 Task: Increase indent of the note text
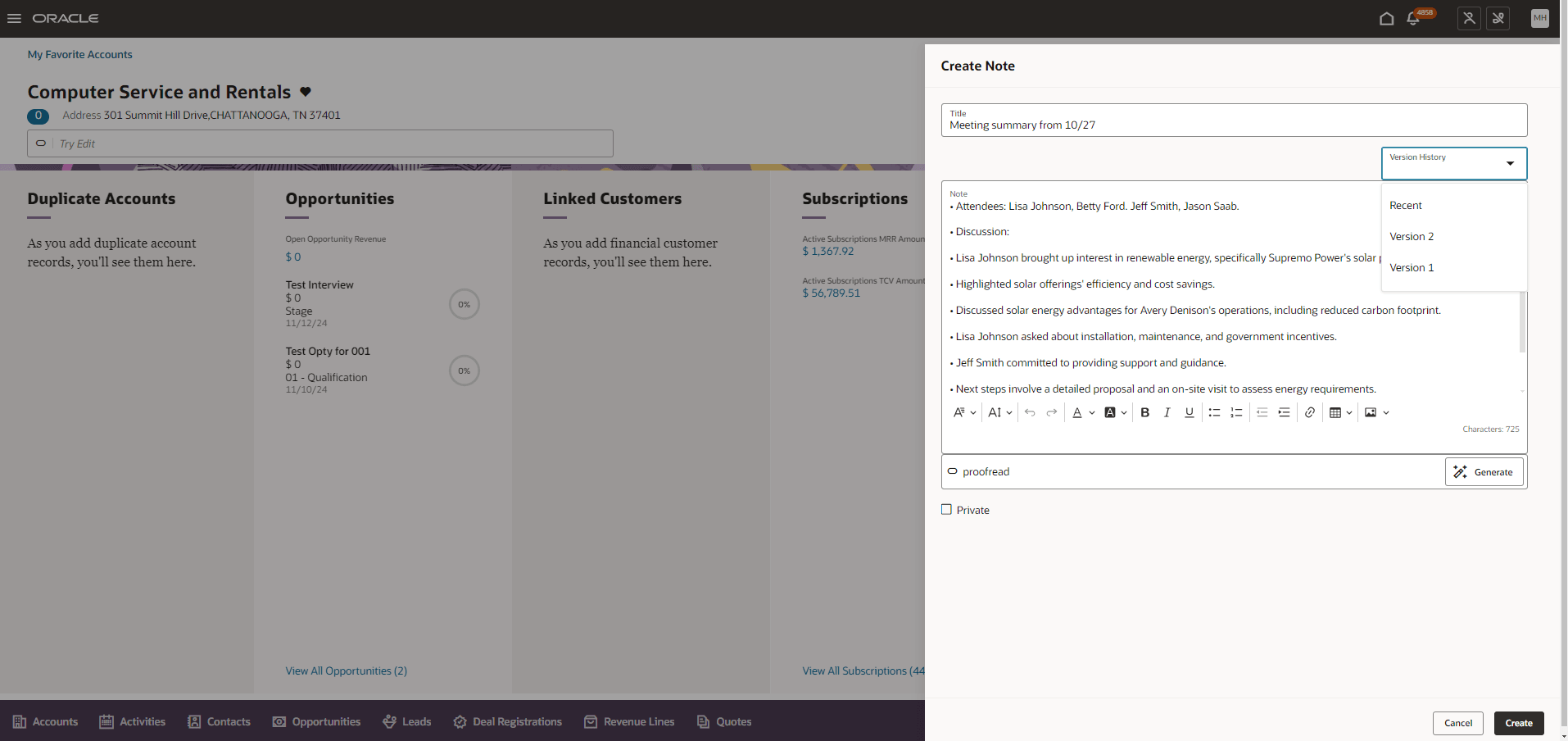point(1284,412)
